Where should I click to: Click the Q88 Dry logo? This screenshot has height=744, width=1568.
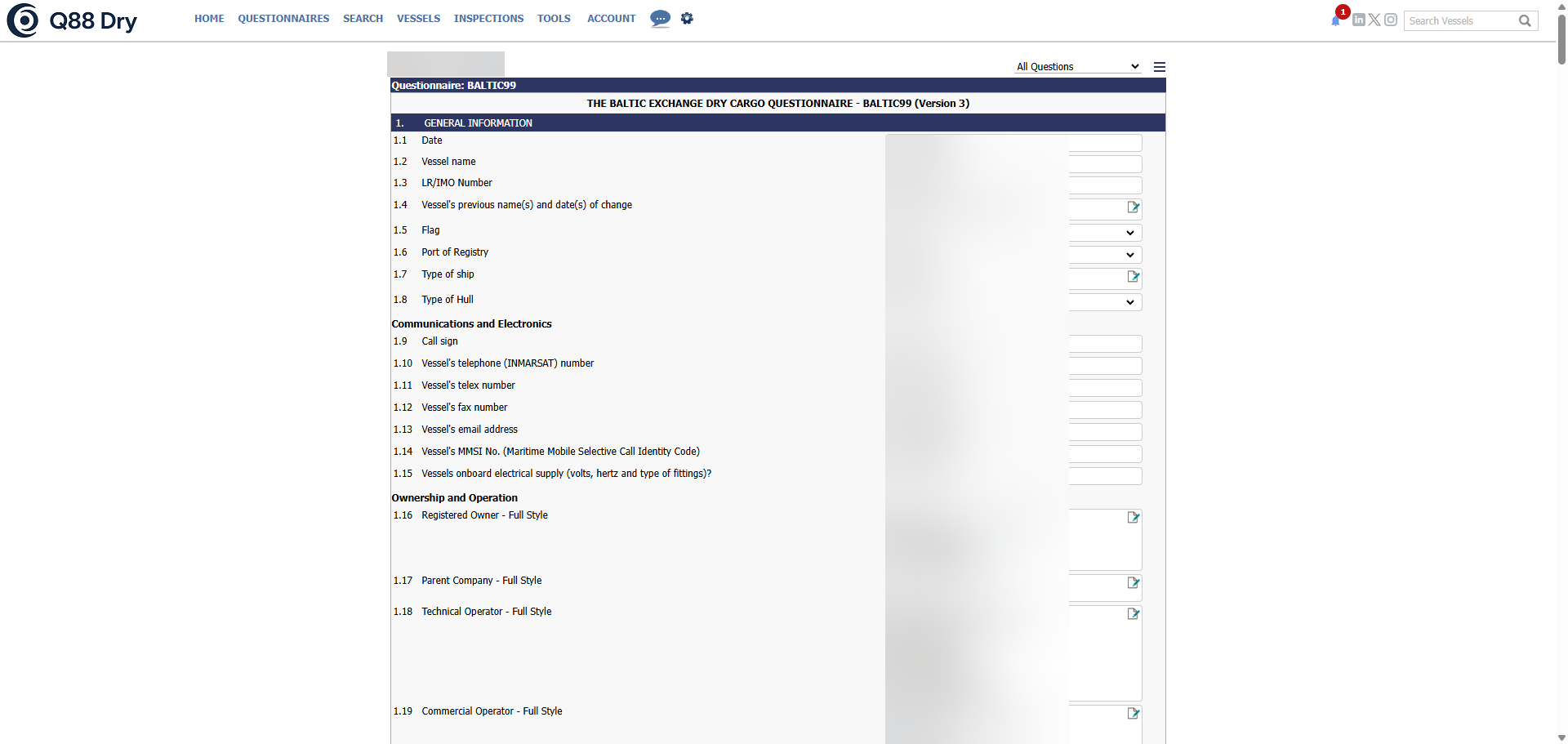coord(72,20)
